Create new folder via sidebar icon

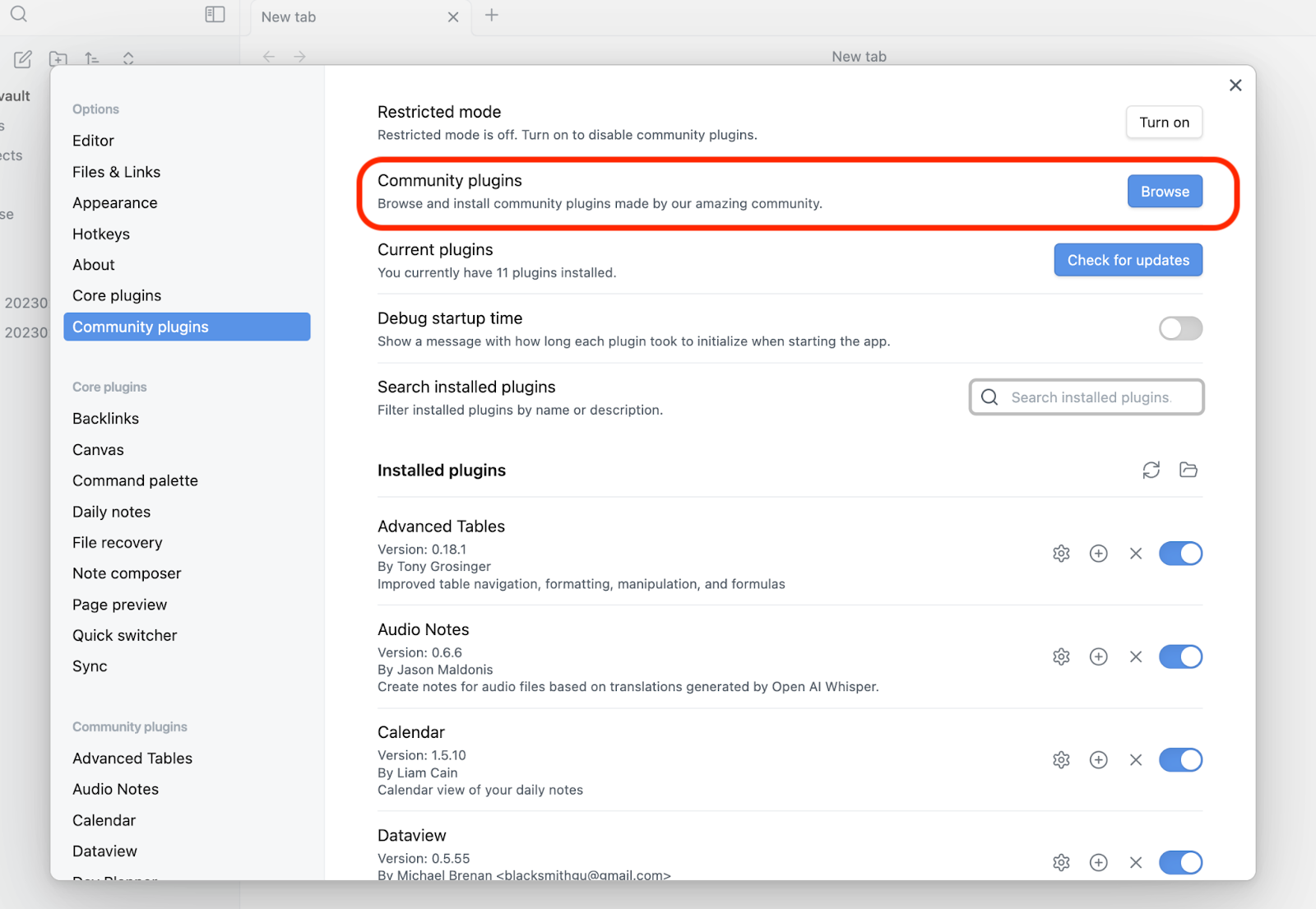tap(58, 58)
